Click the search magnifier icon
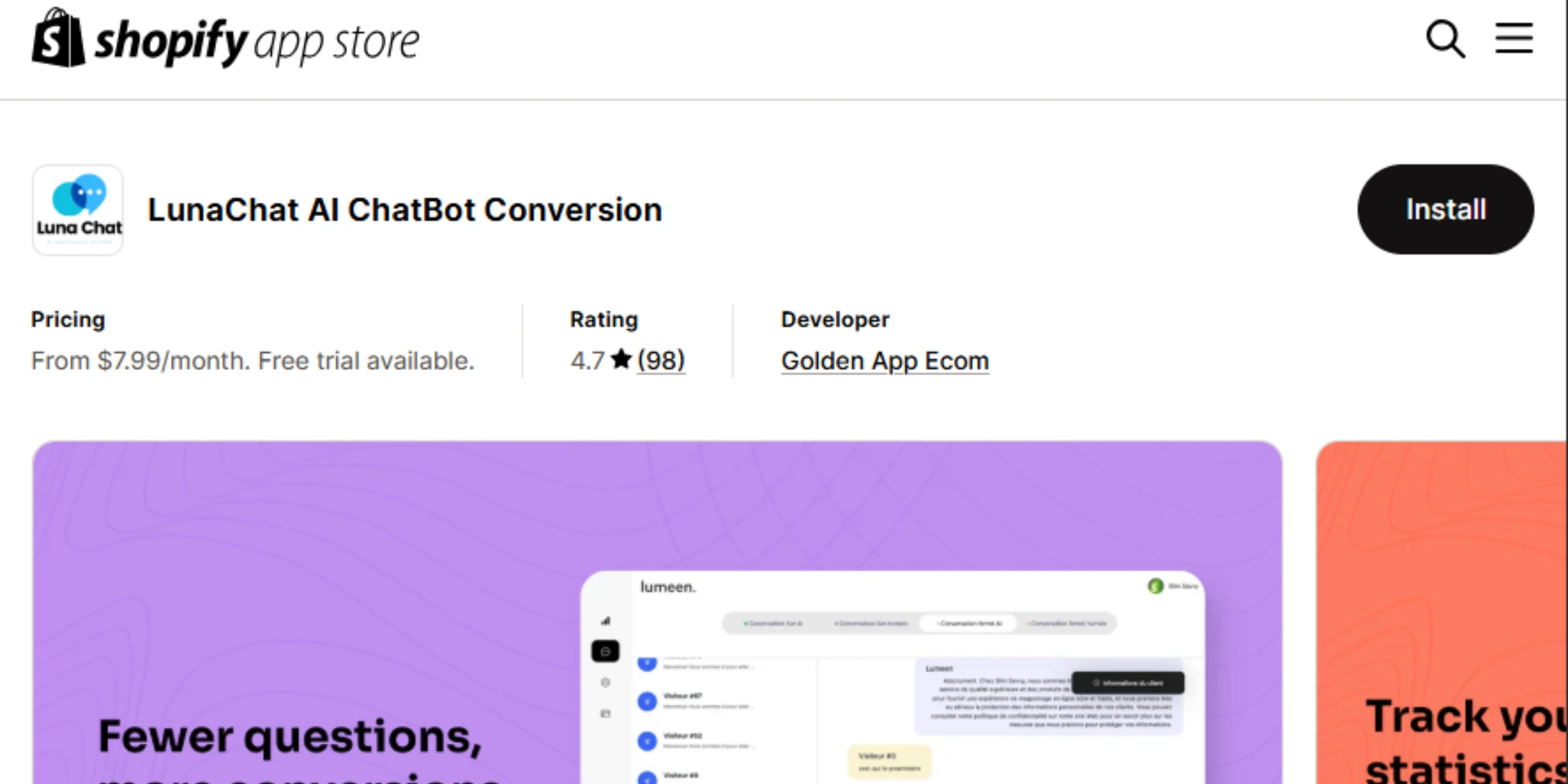Screen dimensions: 1568x784 (x=1445, y=39)
